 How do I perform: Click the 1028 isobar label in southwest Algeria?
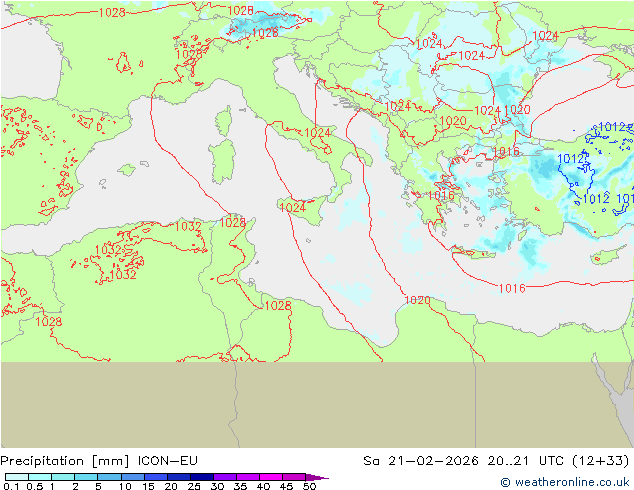(x=48, y=321)
